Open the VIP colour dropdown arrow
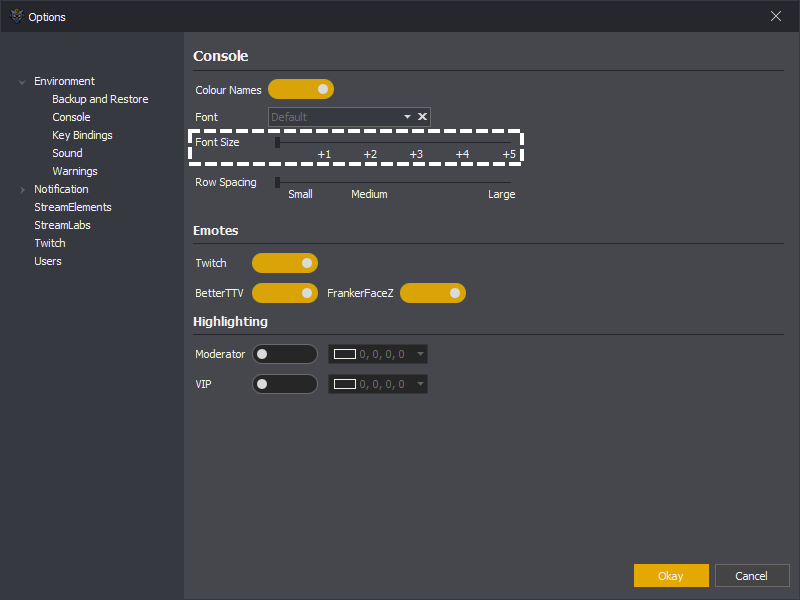The width and height of the screenshot is (800, 600). click(x=420, y=384)
